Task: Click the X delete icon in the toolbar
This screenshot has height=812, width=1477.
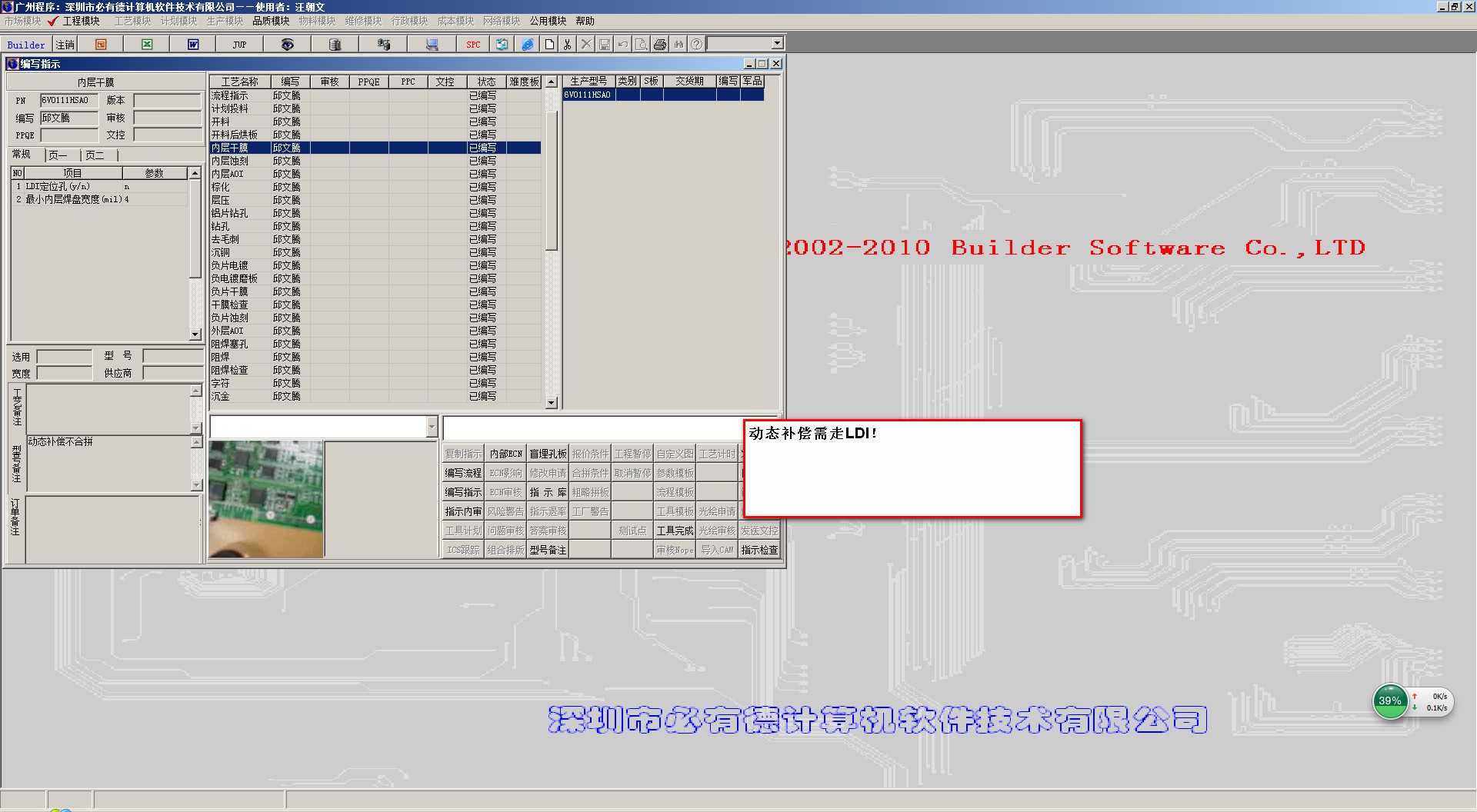Action: 586,45
